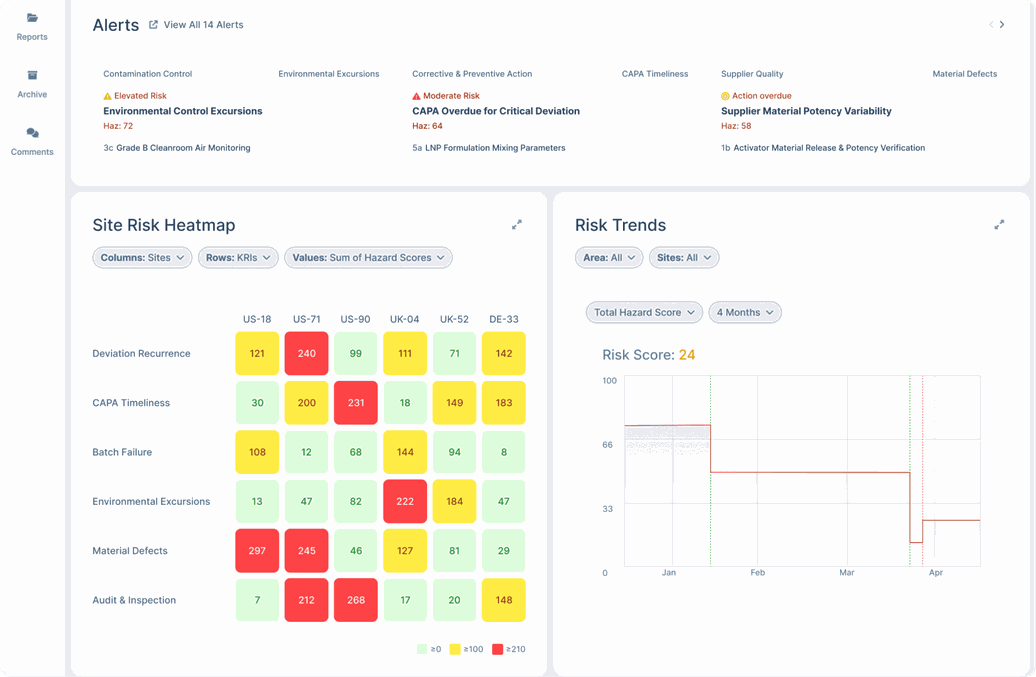Select the green 7 heatmap cell
Viewport: 1036px width, 677px height.
tap(257, 600)
